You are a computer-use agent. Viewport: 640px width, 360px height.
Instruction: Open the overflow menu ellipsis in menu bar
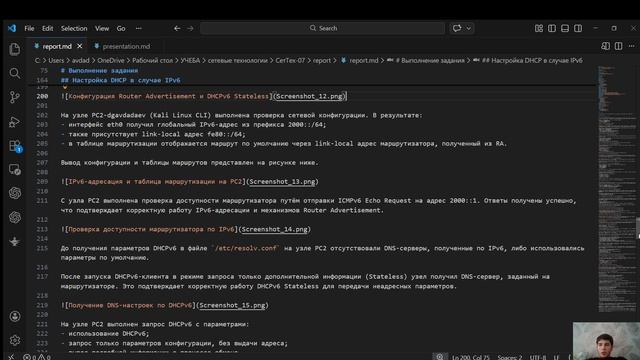point(139,28)
